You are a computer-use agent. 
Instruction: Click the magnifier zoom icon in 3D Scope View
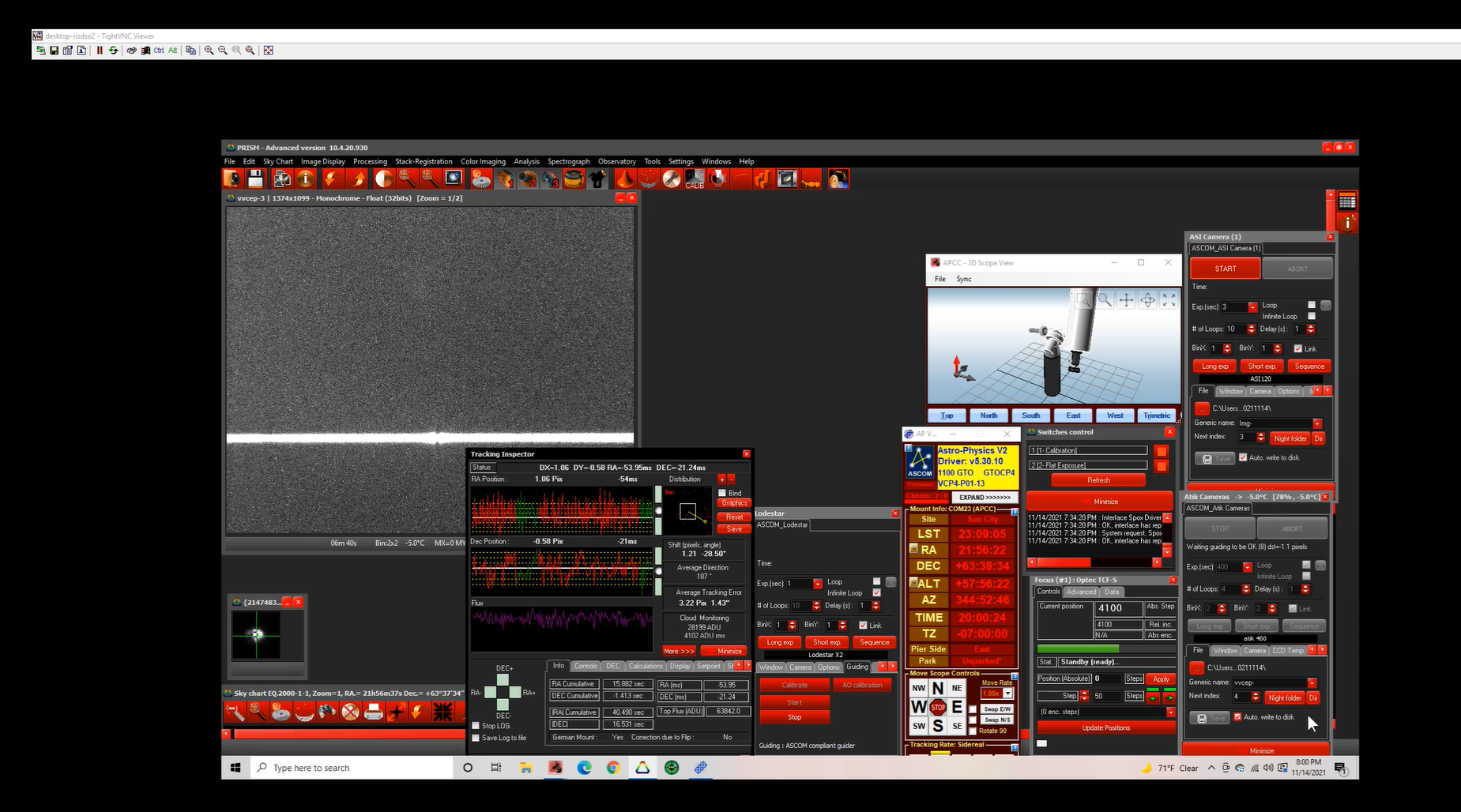(1105, 300)
